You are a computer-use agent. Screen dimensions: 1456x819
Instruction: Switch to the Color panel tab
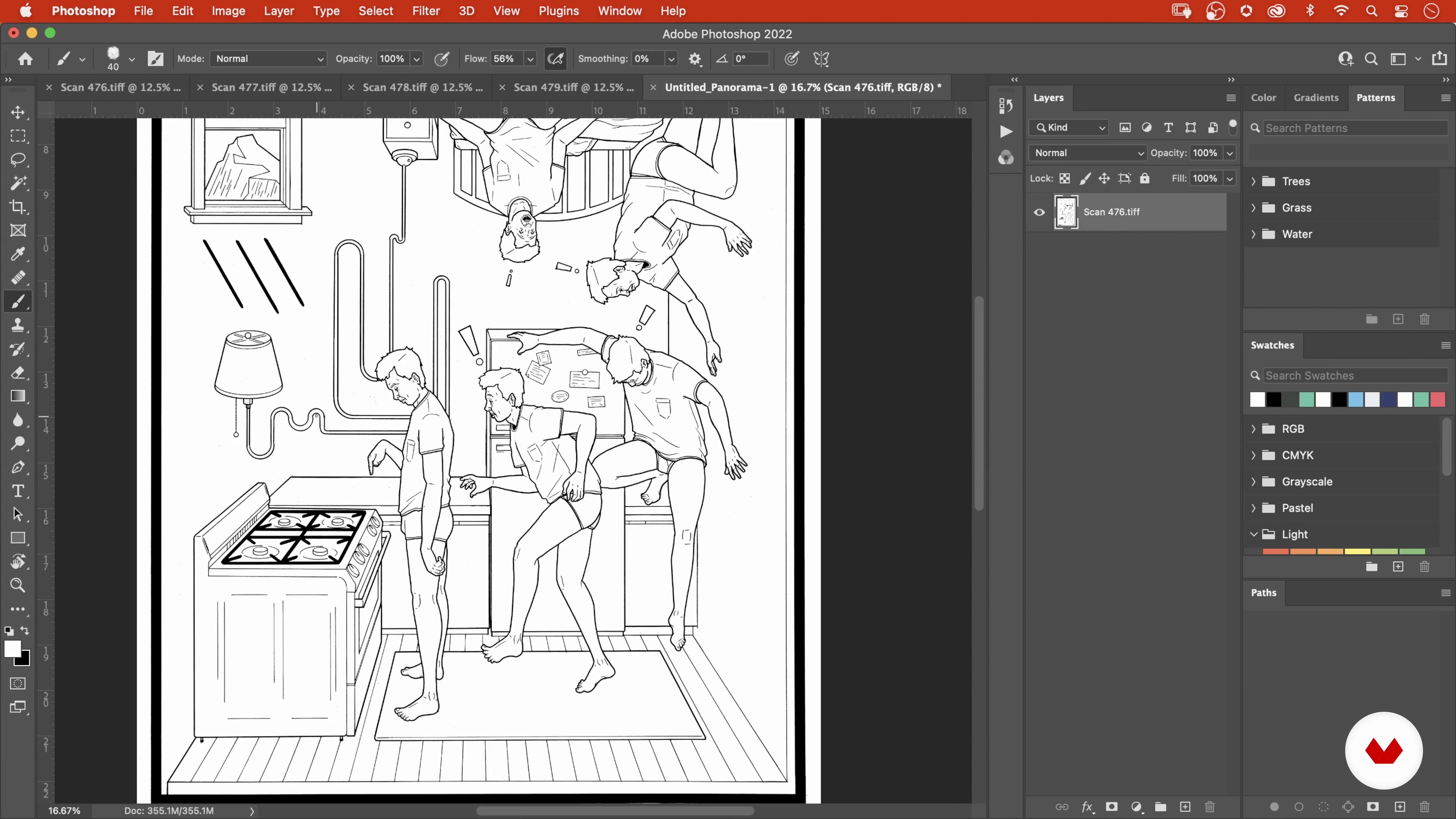(x=1263, y=98)
